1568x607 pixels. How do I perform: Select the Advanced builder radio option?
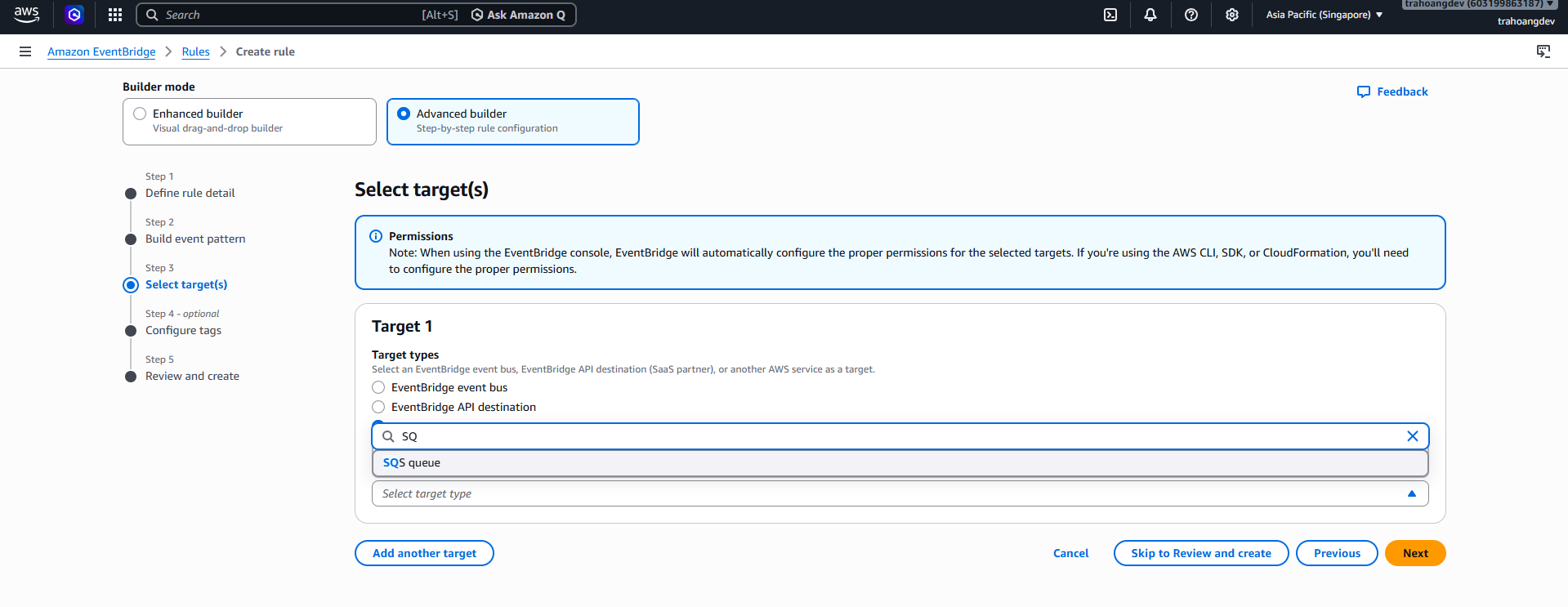(x=404, y=114)
